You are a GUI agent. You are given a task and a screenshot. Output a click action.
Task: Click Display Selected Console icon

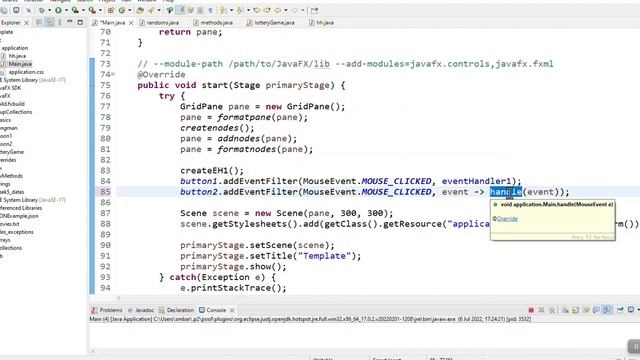click(631, 310)
